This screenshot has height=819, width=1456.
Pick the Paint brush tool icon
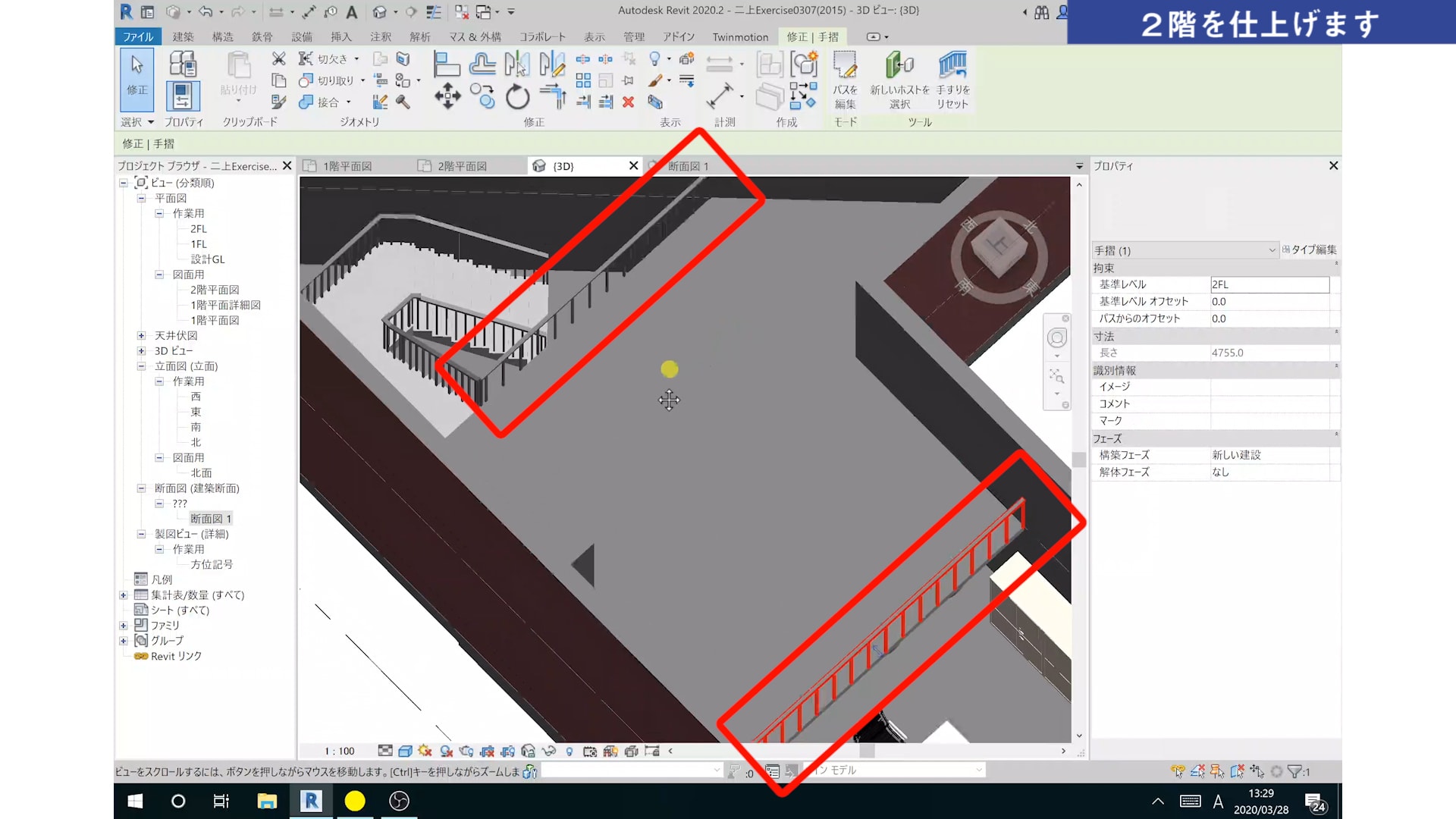pos(656,80)
